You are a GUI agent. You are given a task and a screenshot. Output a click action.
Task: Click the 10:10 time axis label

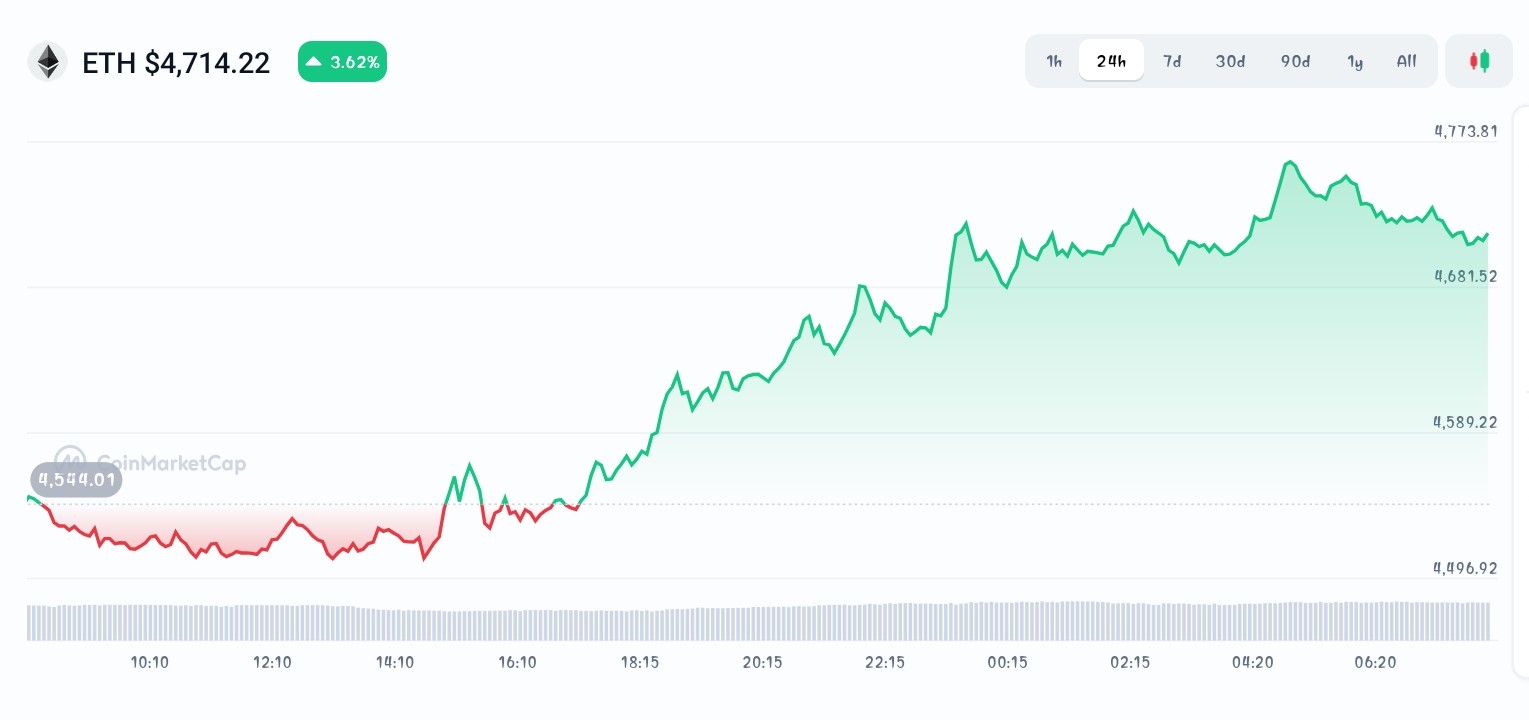click(149, 662)
